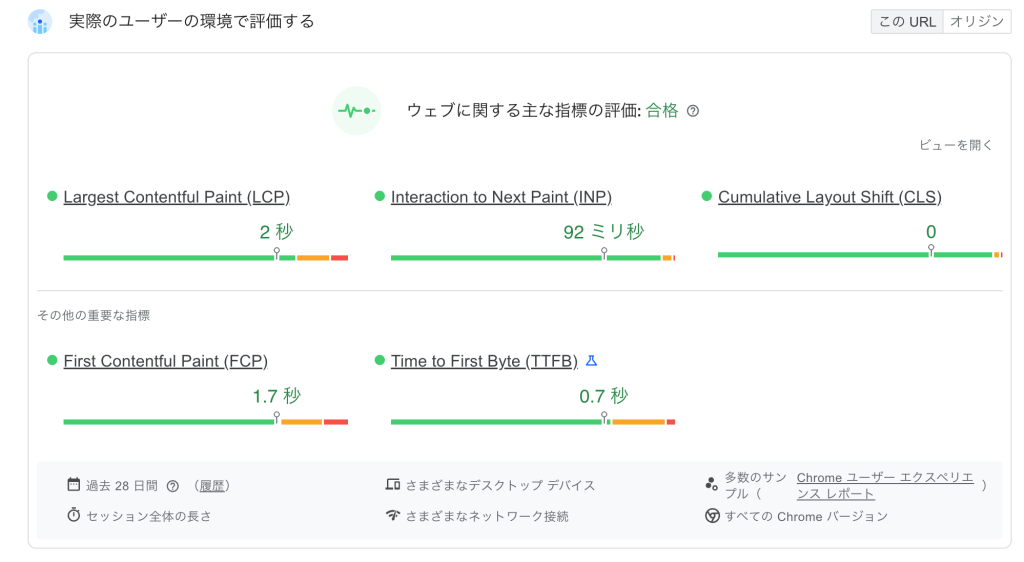Open Interaction to Next Paint (INP) link

(501, 197)
